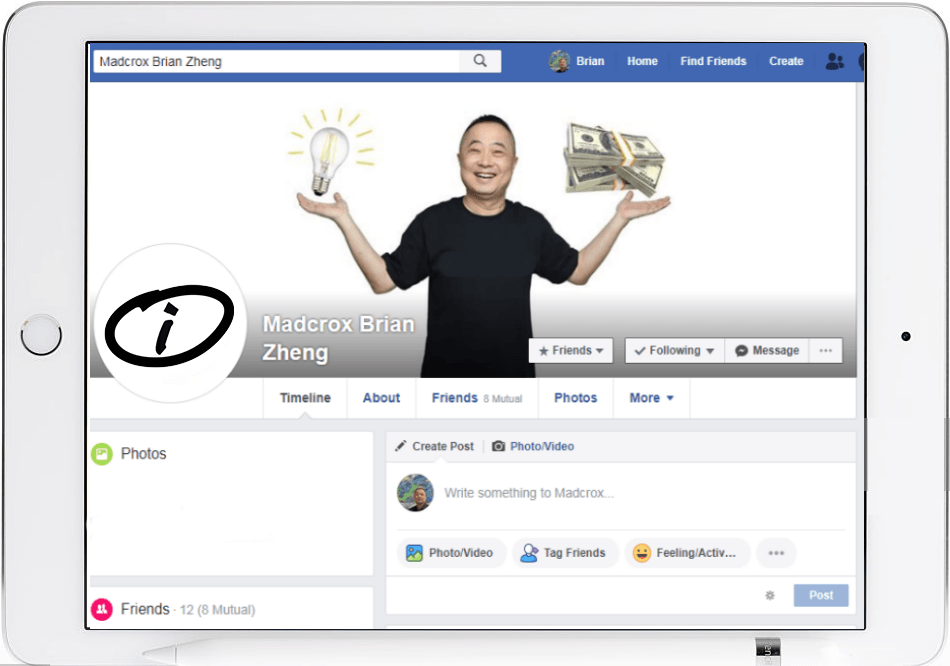950x666 pixels.
Task: Switch to the Timeline tab
Action: 305,398
